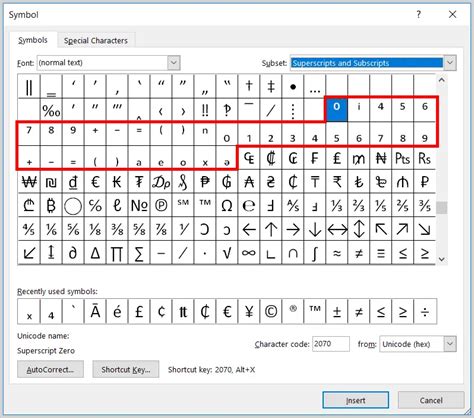Viewport: 474px width, 418px height.
Task: Click the 'Superscript Zero' Unicode name text
Action: (x=46, y=351)
